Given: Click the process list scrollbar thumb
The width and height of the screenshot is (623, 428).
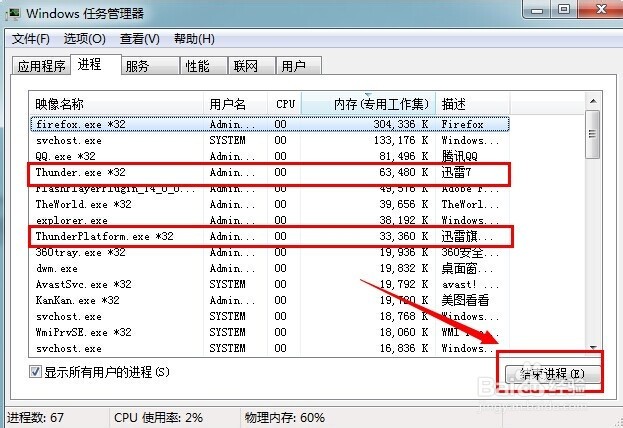Looking at the screenshot, I should pos(593,134).
